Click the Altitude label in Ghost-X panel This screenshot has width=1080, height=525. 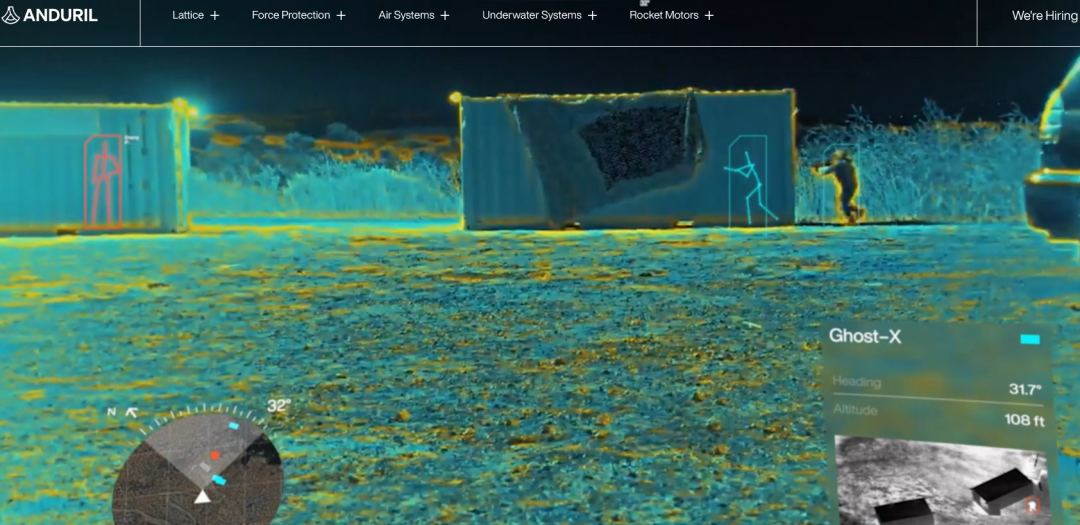[x=855, y=410]
